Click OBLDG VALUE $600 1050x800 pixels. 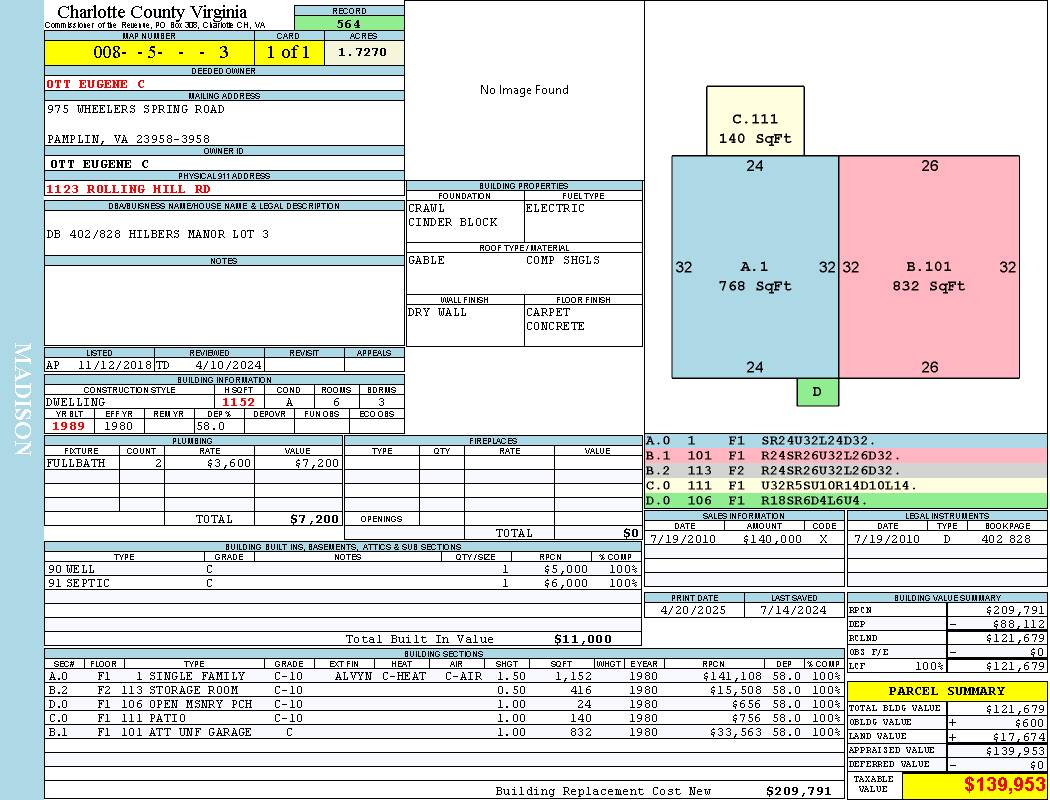pyautogui.click(x=1029, y=723)
